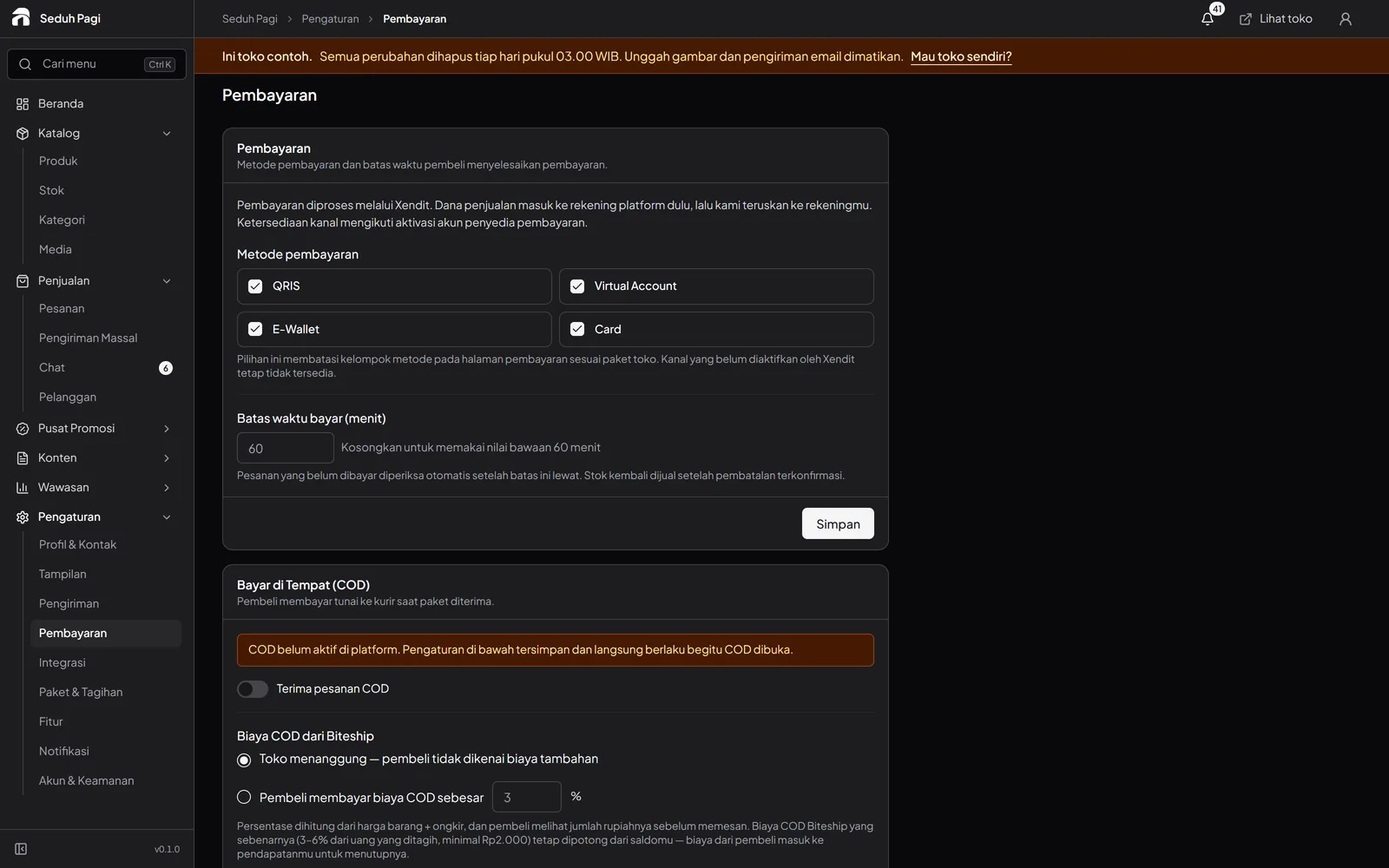Image resolution: width=1389 pixels, height=868 pixels.
Task: Click the Pengaturan breadcrumb link
Action: pyautogui.click(x=330, y=19)
